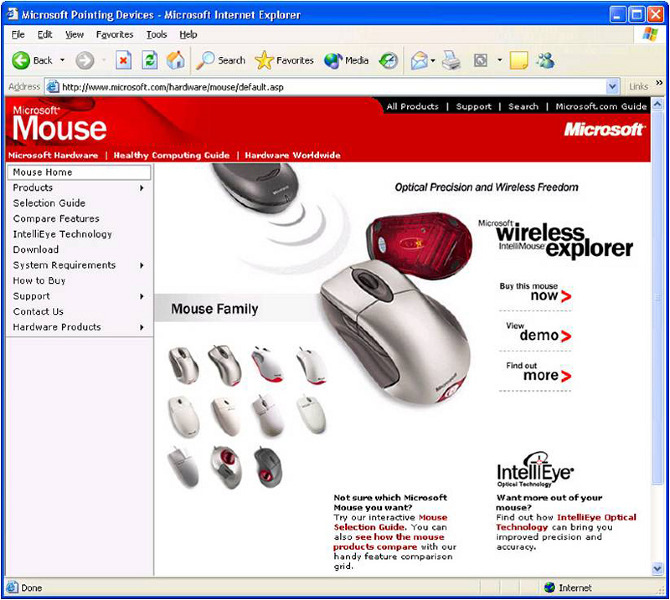Open the Media globe toolbar button
The image size is (670, 600).
click(346, 60)
